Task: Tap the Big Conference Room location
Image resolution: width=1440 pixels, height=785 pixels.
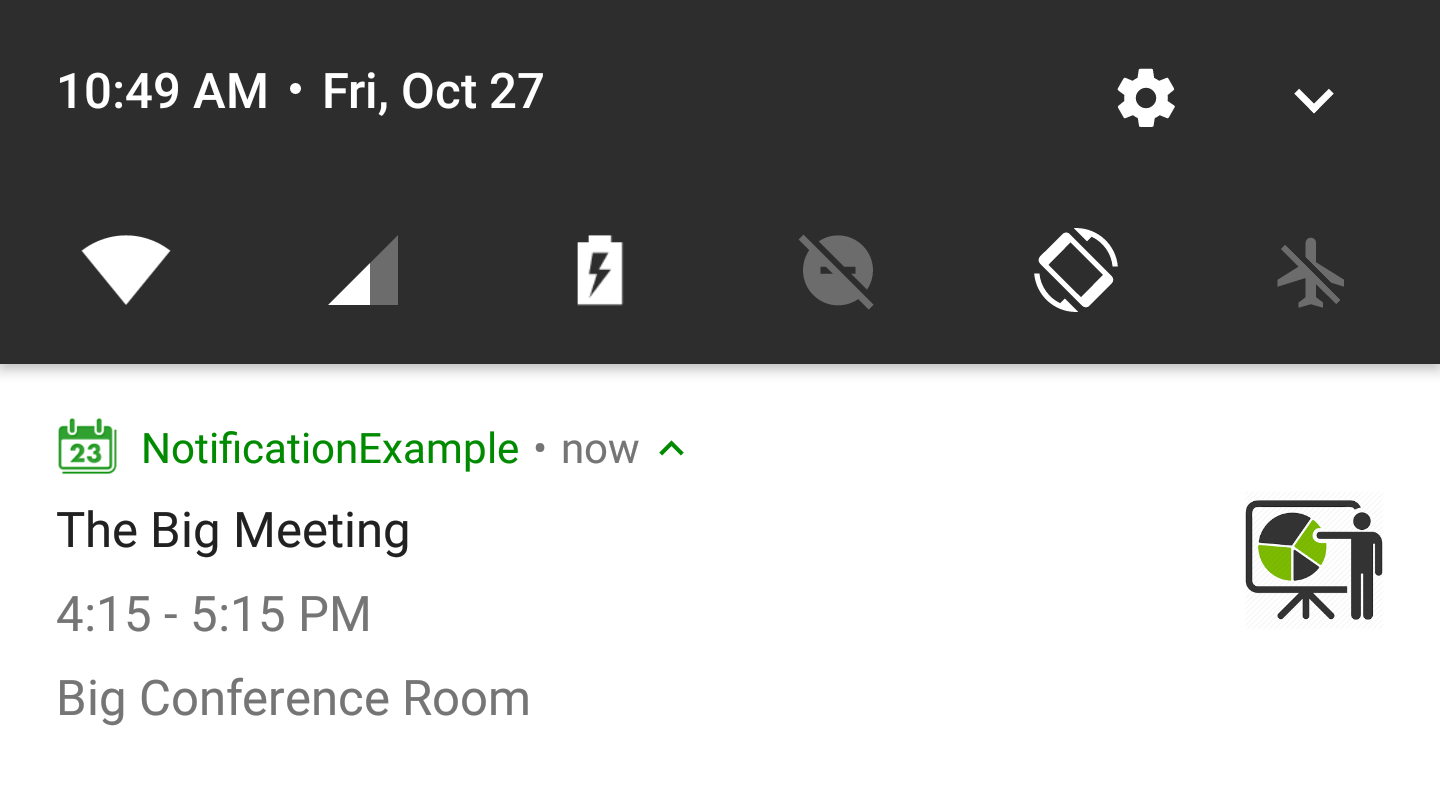Action: 293,698
